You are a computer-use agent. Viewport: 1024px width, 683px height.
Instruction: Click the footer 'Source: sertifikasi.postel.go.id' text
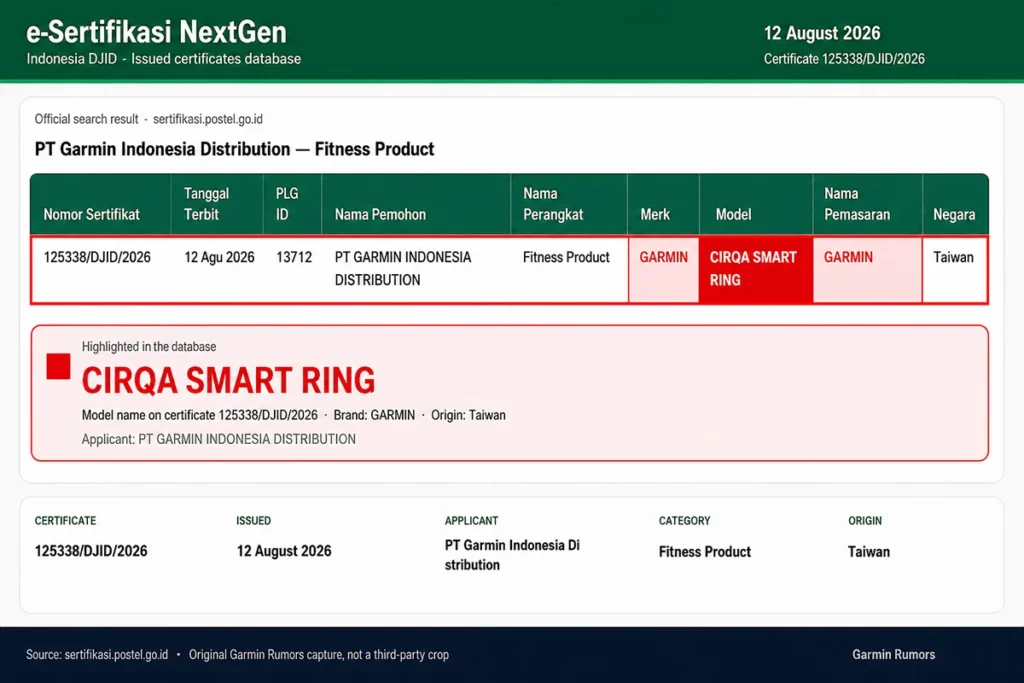point(97,654)
